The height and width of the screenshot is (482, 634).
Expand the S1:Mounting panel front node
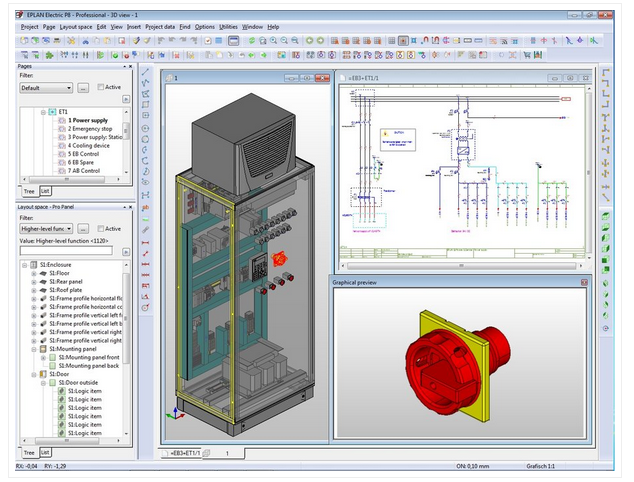43,357
